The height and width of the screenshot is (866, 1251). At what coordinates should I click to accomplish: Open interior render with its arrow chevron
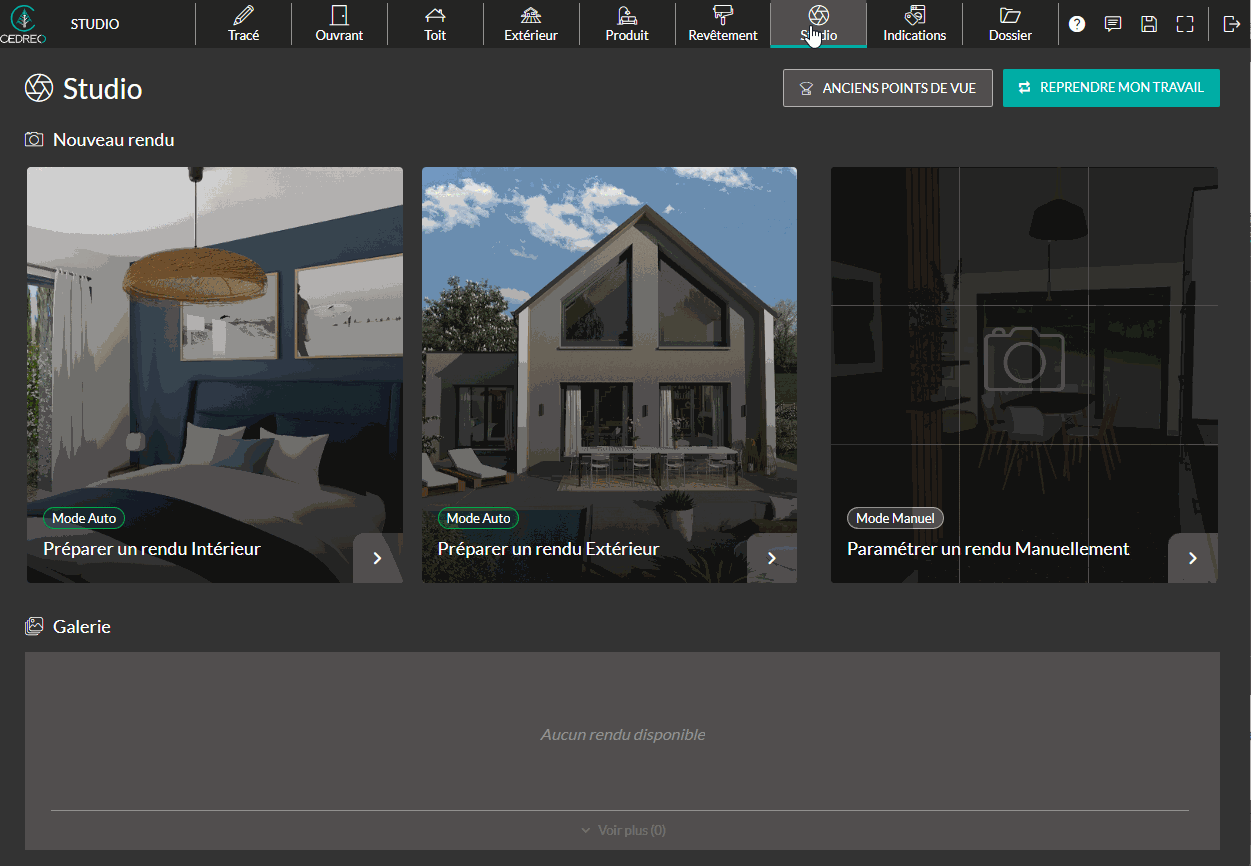click(377, 558)
